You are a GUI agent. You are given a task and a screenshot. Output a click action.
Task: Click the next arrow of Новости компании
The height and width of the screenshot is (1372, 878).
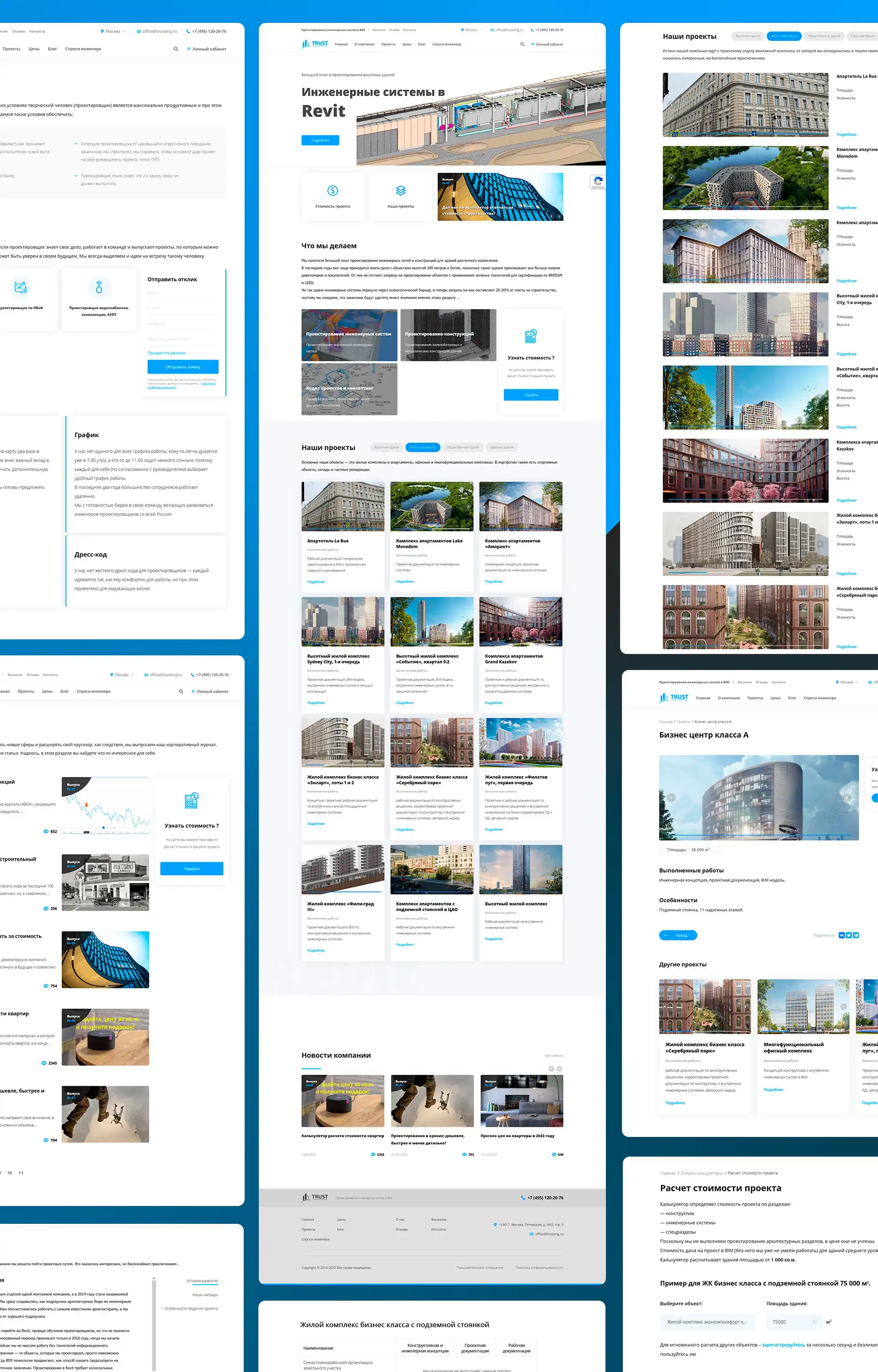(x=559, y=1069)
